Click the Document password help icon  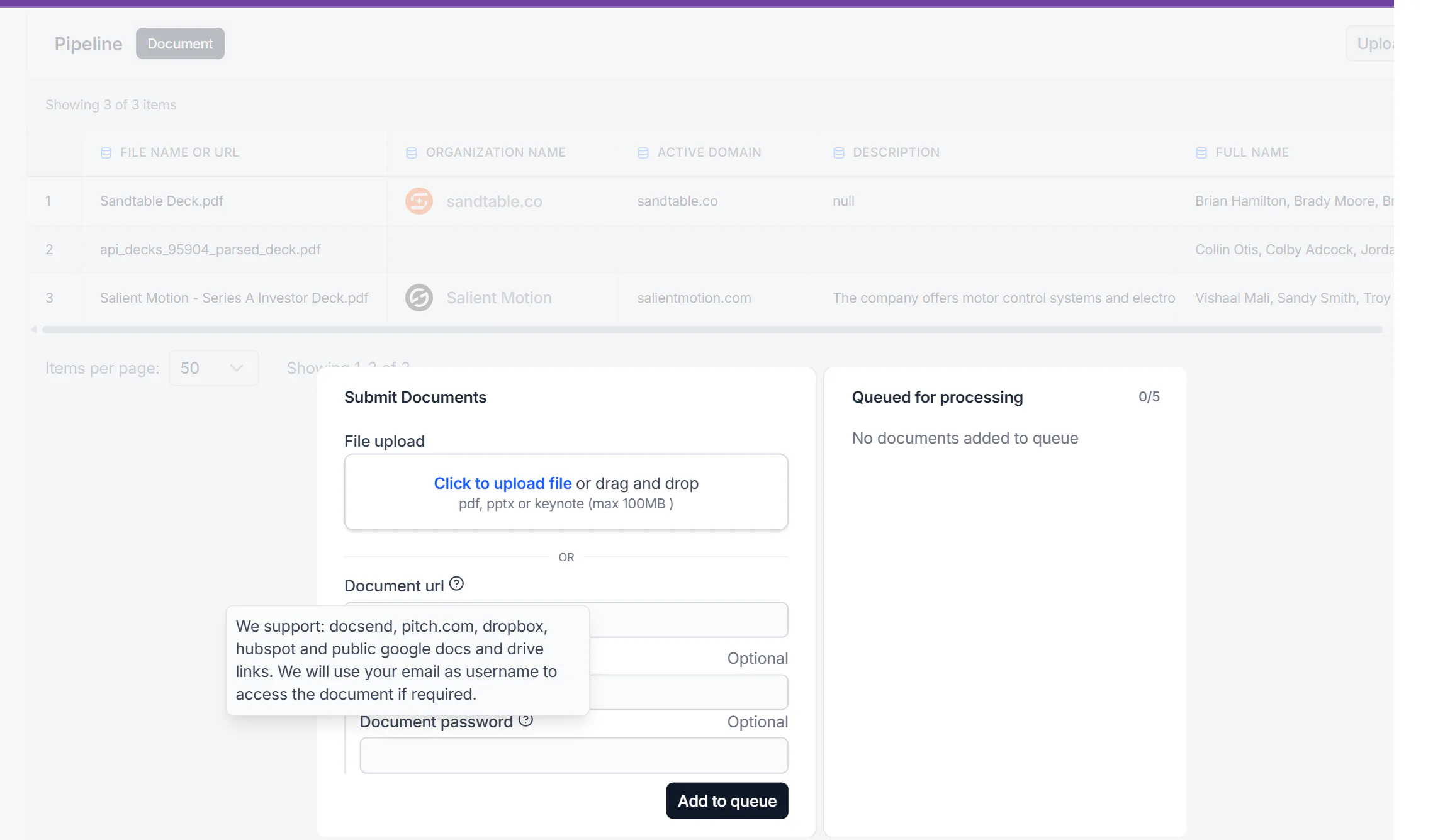[525, 721]
